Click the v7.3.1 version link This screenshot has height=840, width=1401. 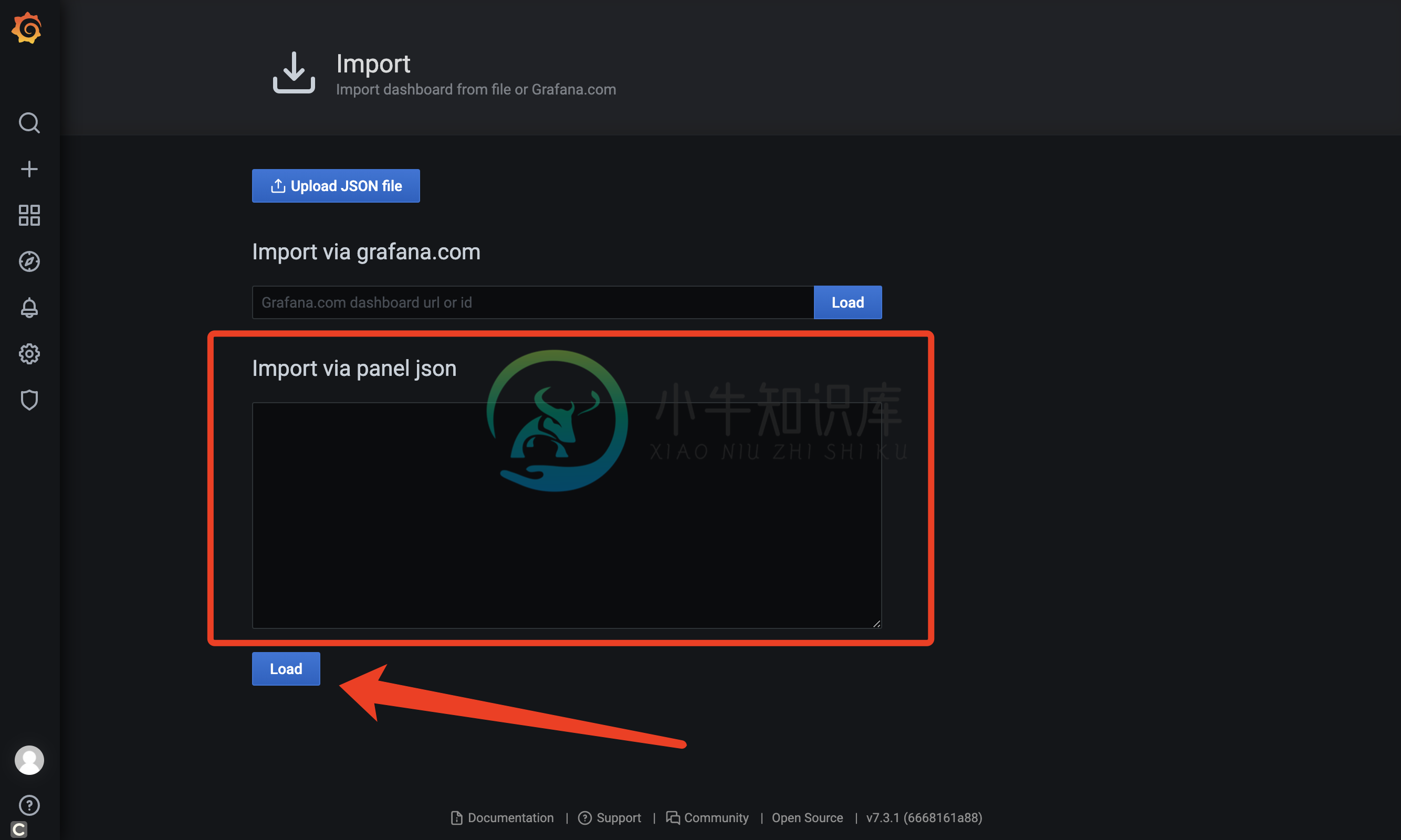(x=924, y=817)
